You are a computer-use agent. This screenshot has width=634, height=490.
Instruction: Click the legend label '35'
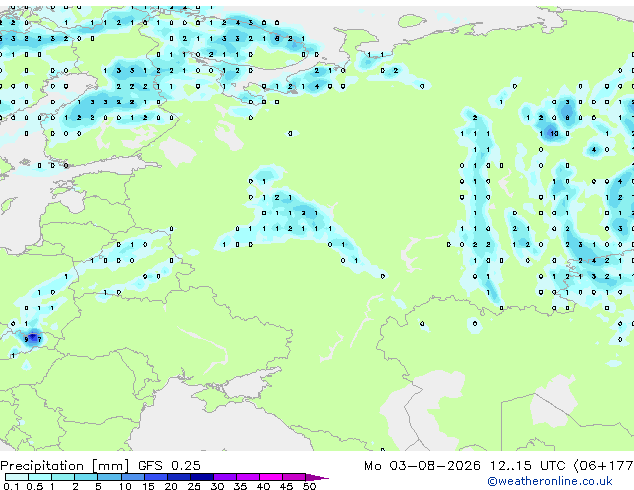coord(240,486)
